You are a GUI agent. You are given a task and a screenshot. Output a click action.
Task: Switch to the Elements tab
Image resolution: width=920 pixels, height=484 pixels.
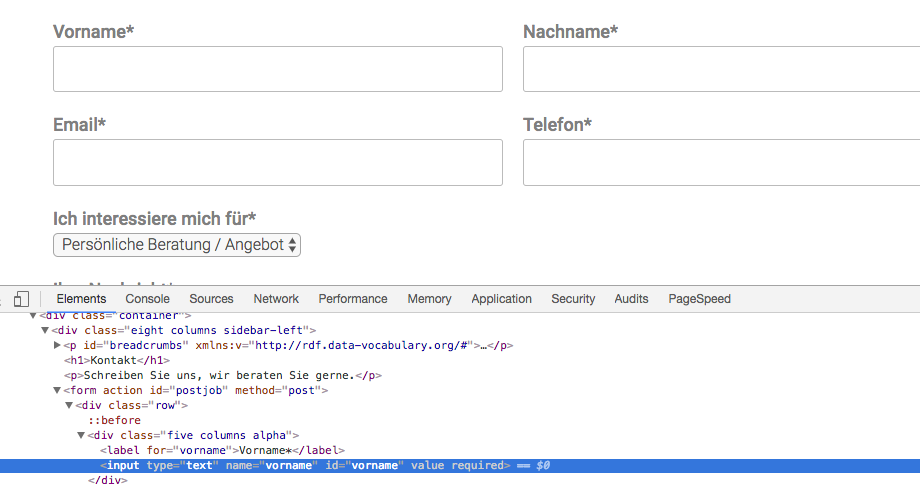pyautogui.click(x=81, y=299)
